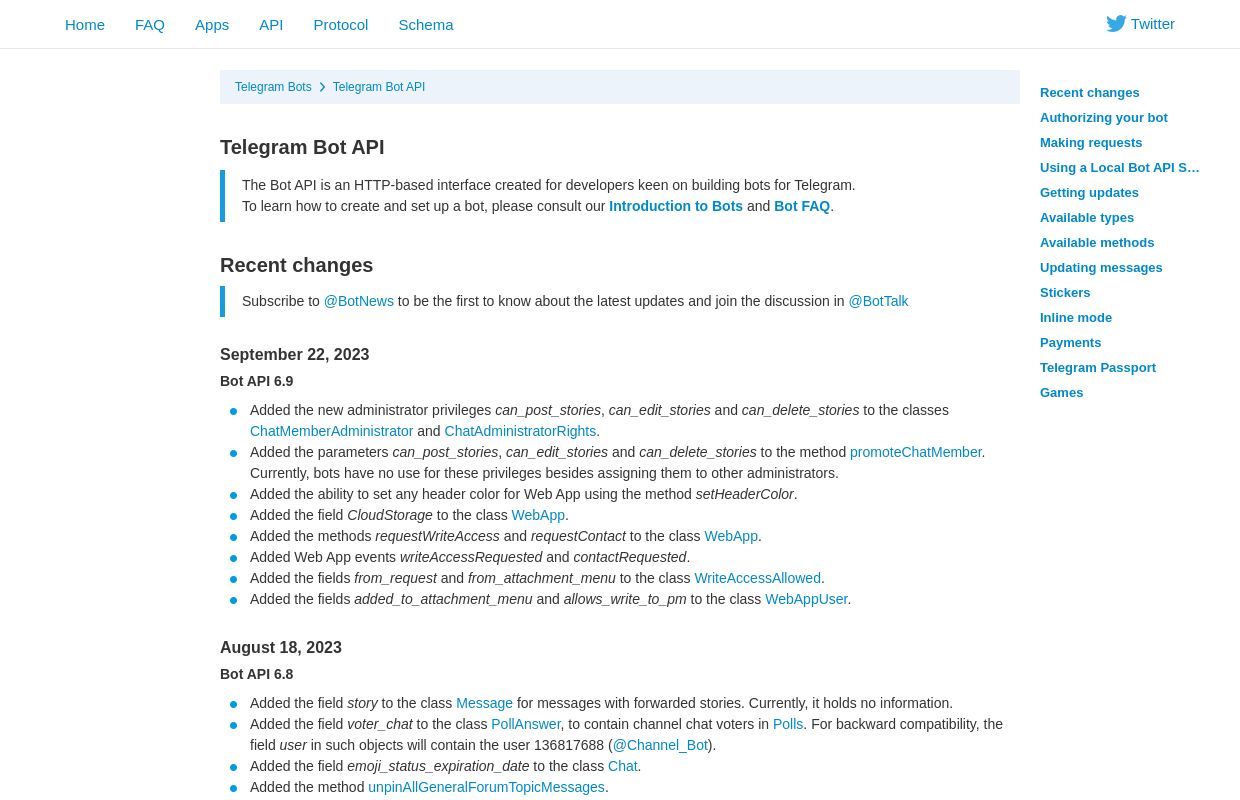
Task: Jump to Authorizing your bot section
Action: coord(1104,117)
